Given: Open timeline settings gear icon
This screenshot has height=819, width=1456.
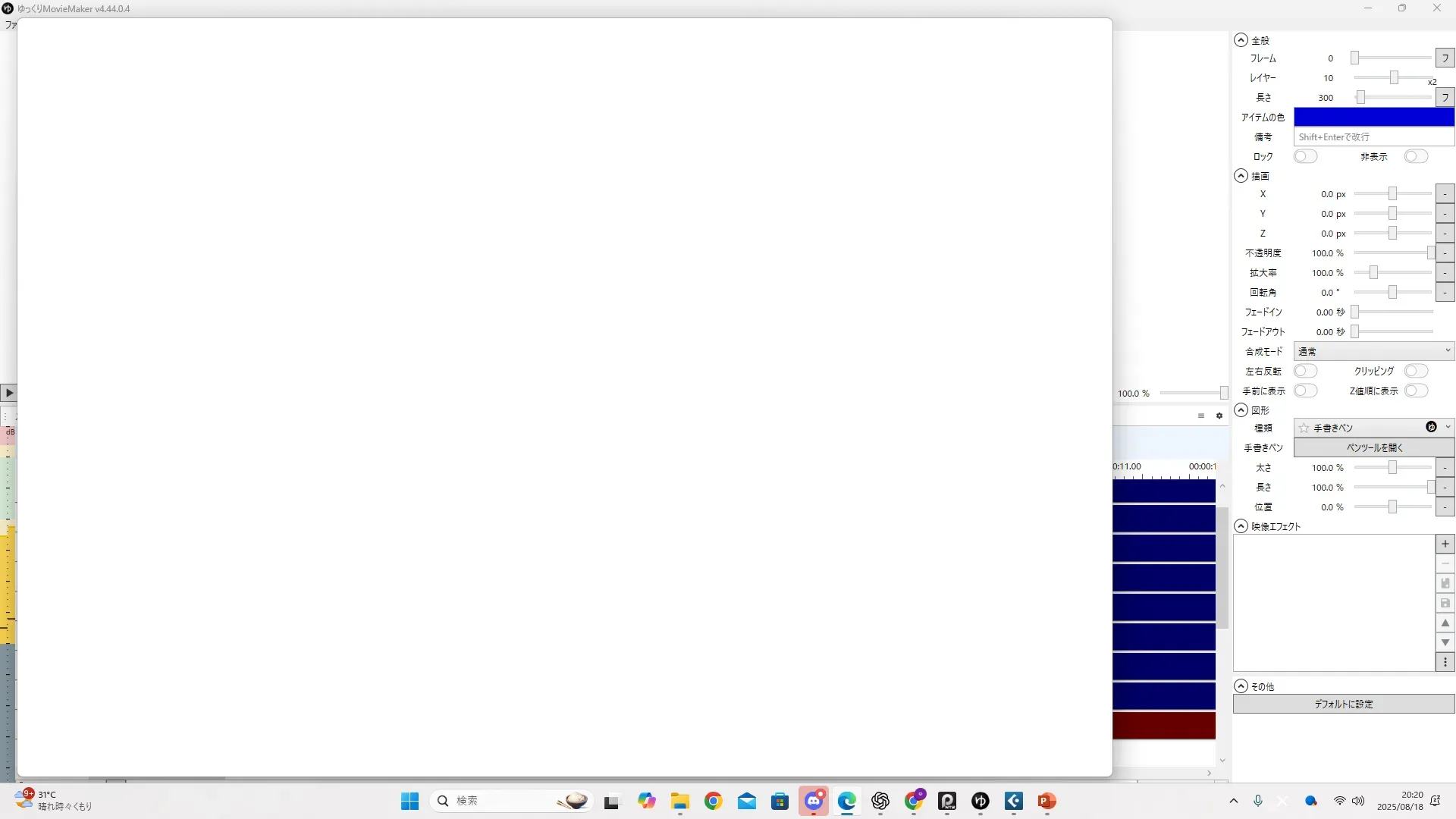Looking at the screenshot, I should pyautogui.click(x=1219, y=416).
